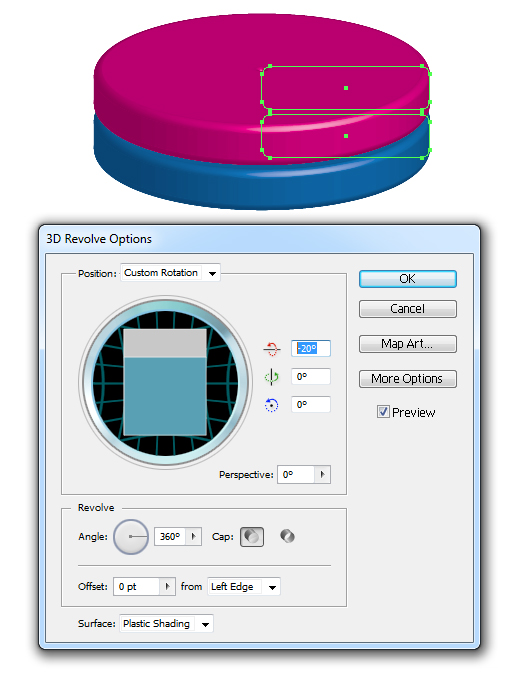The width and height of the screenshot is (519, 673).
Task: Click the Offset 0 pt field
Action: point(137,587)
